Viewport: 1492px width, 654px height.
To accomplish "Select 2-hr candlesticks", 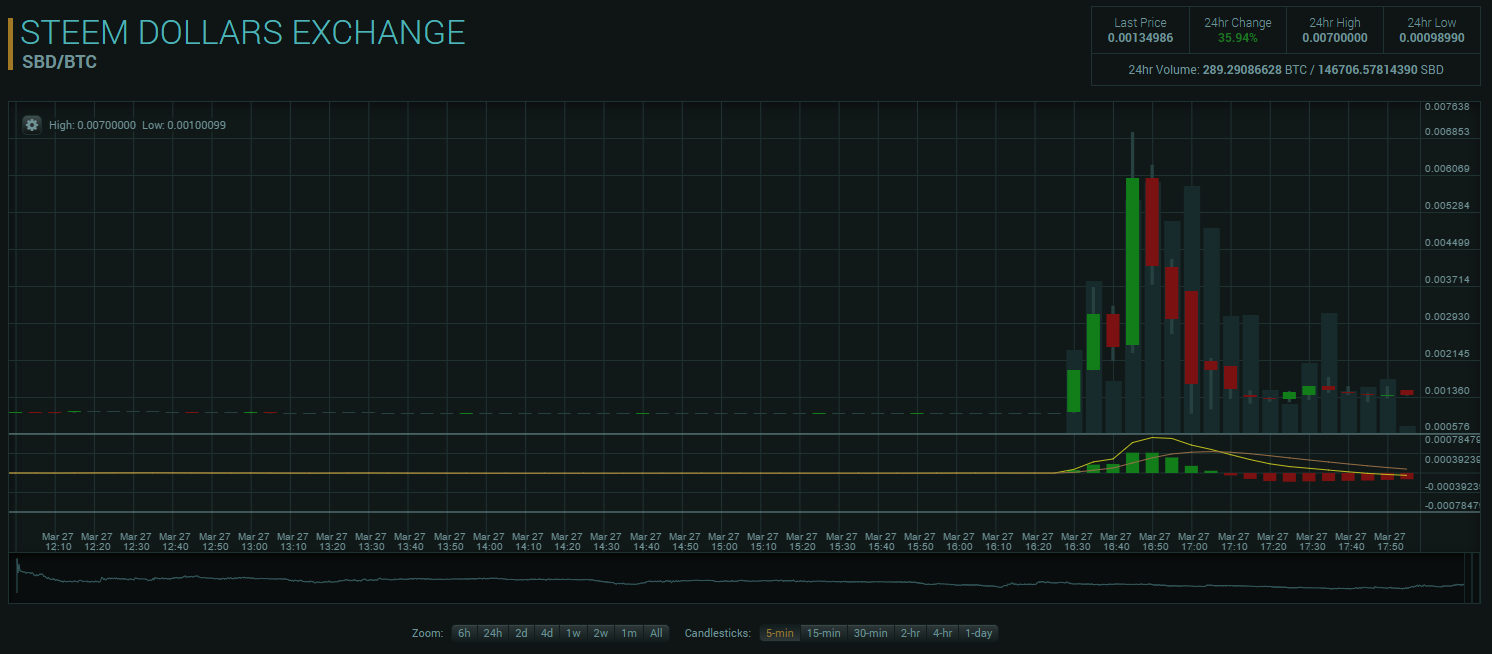I will pos(910,633).
